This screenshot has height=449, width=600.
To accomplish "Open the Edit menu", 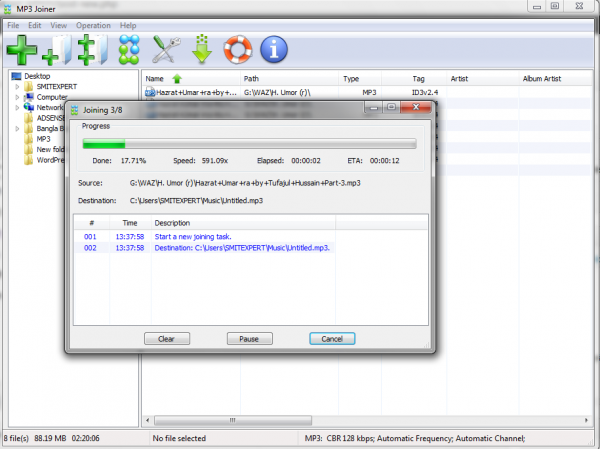I will point(34,26).
